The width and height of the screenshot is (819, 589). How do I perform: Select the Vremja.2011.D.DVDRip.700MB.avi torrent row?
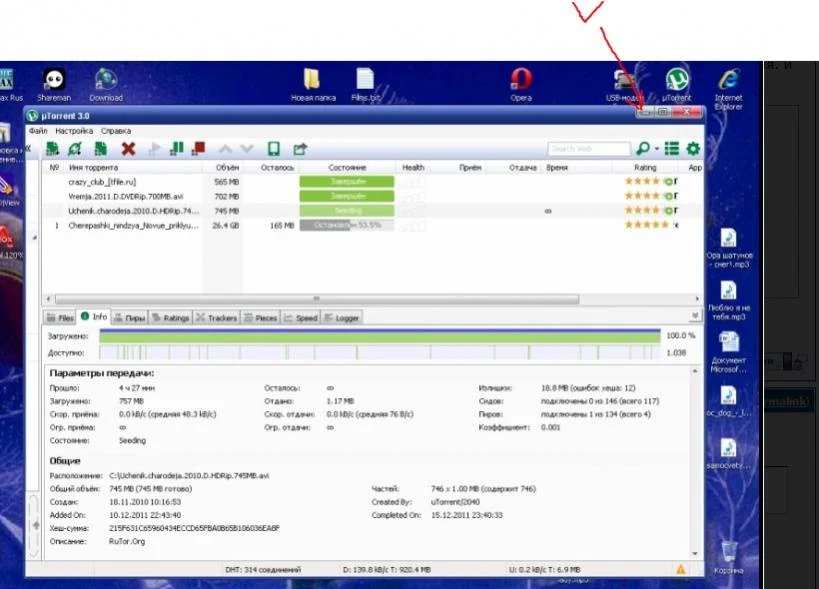(372, 196)
